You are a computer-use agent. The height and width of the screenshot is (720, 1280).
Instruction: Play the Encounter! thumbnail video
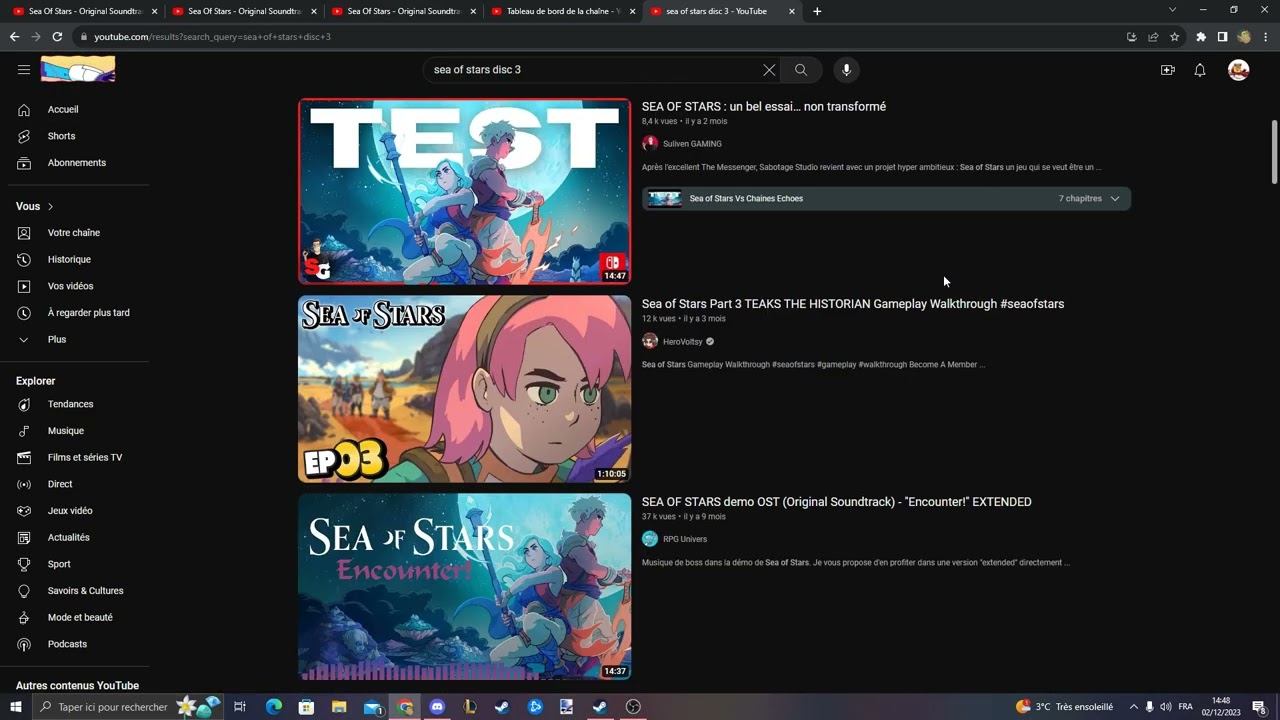click(465, 587)
